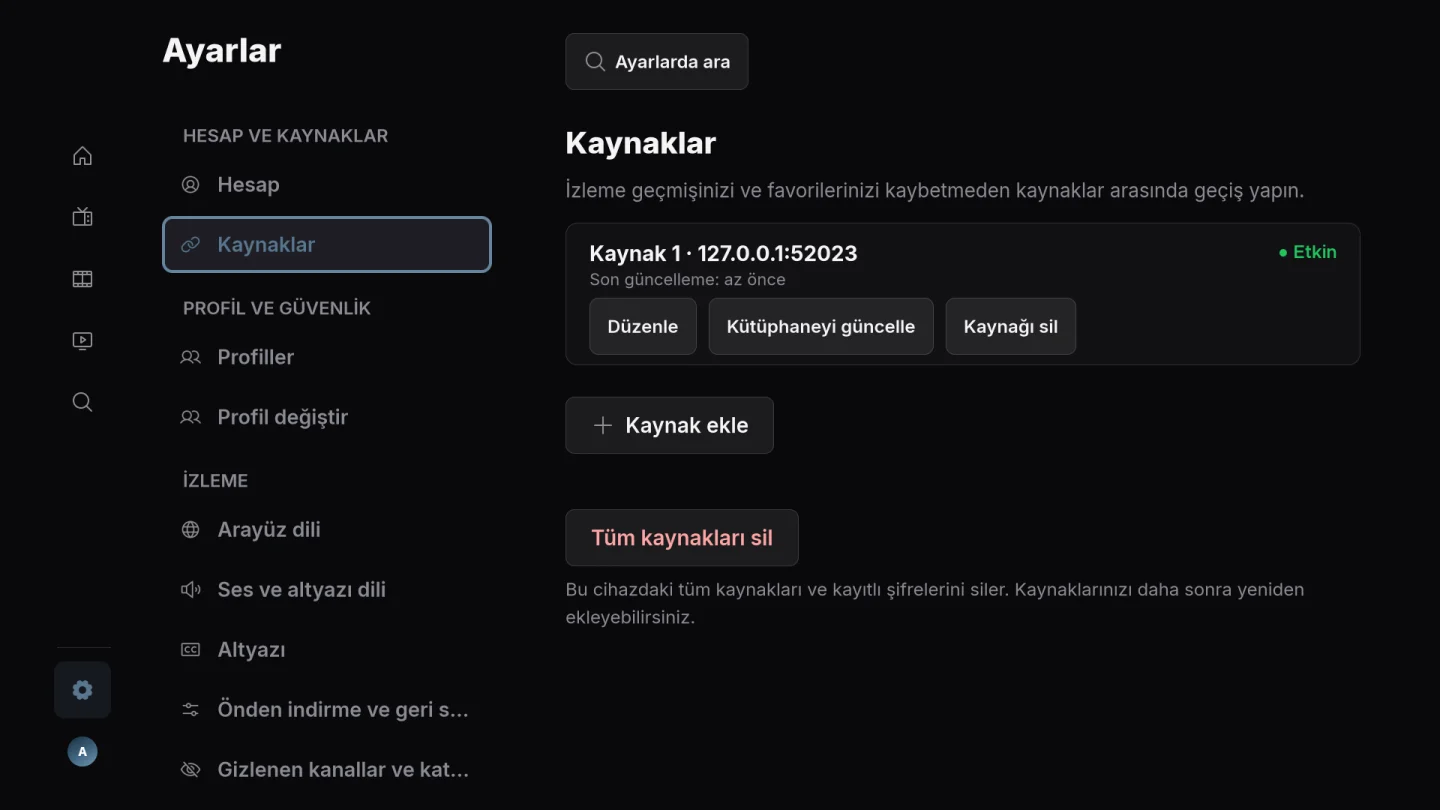
Task: Go to Home via the house icon
Action: 82,156
